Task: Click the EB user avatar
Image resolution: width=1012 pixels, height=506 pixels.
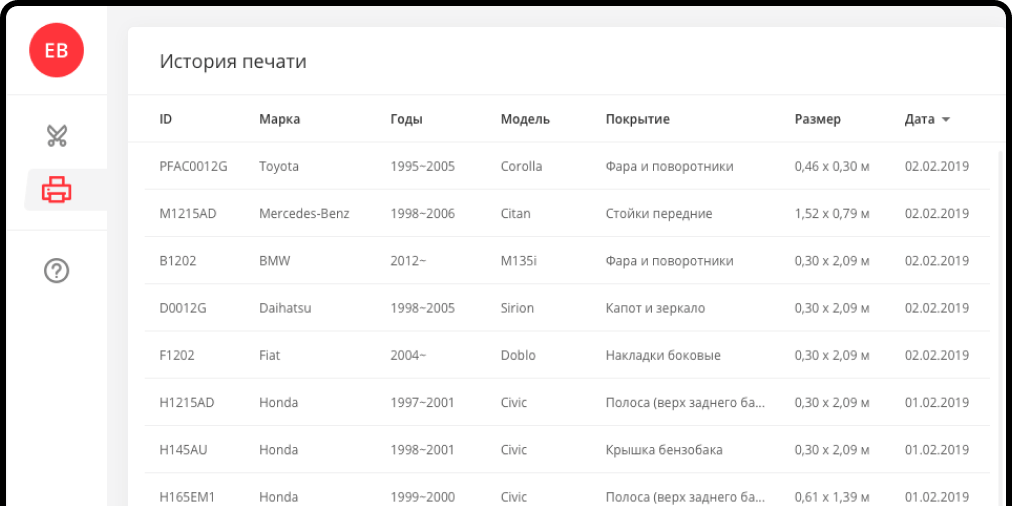Action: tap(57, 51)
